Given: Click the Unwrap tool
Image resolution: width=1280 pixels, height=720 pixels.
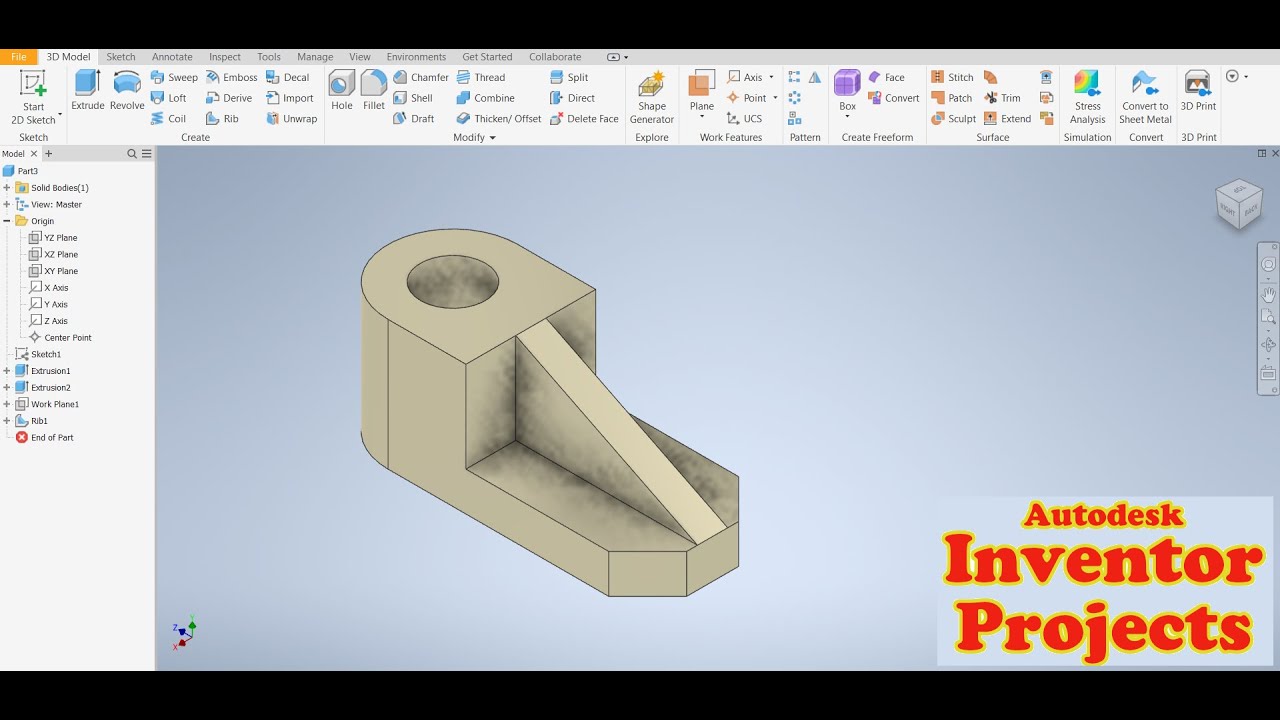Looking at the screenshot, I should pyautogui.click(x=292, y=118).
